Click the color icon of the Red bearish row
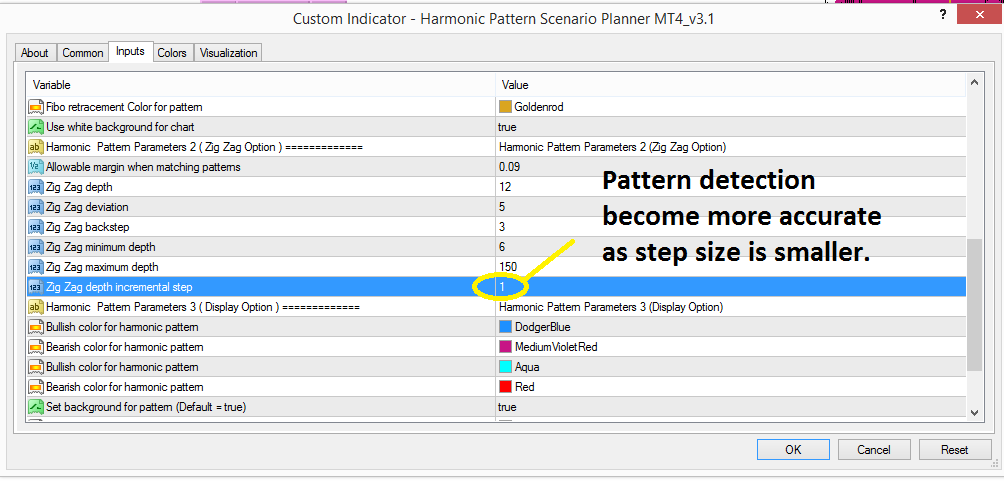 [x=36, y=387]
